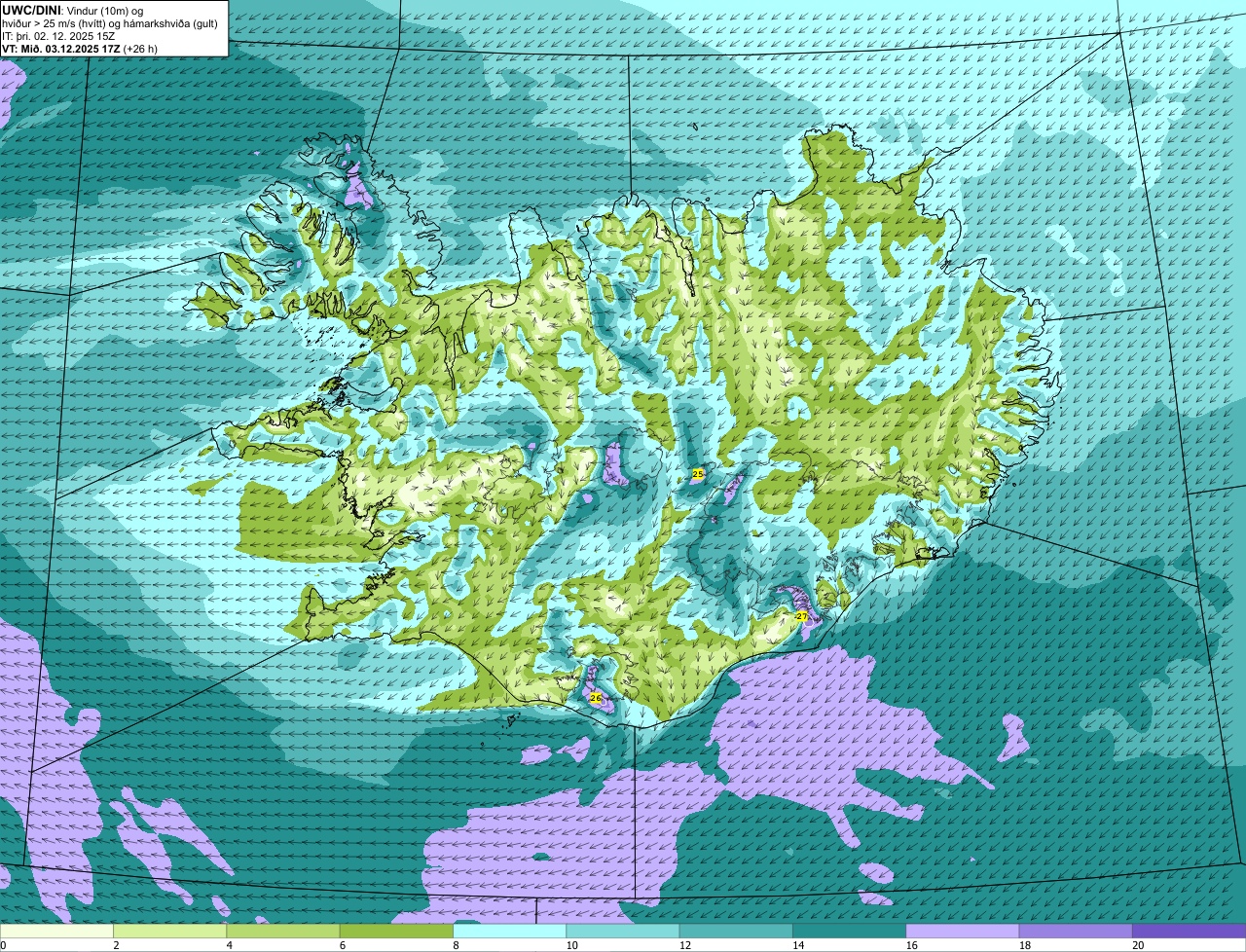1246x952 pixels.
Task: Select the 16–18 m/s lavender legend swatch
Action: click(963, 932)
